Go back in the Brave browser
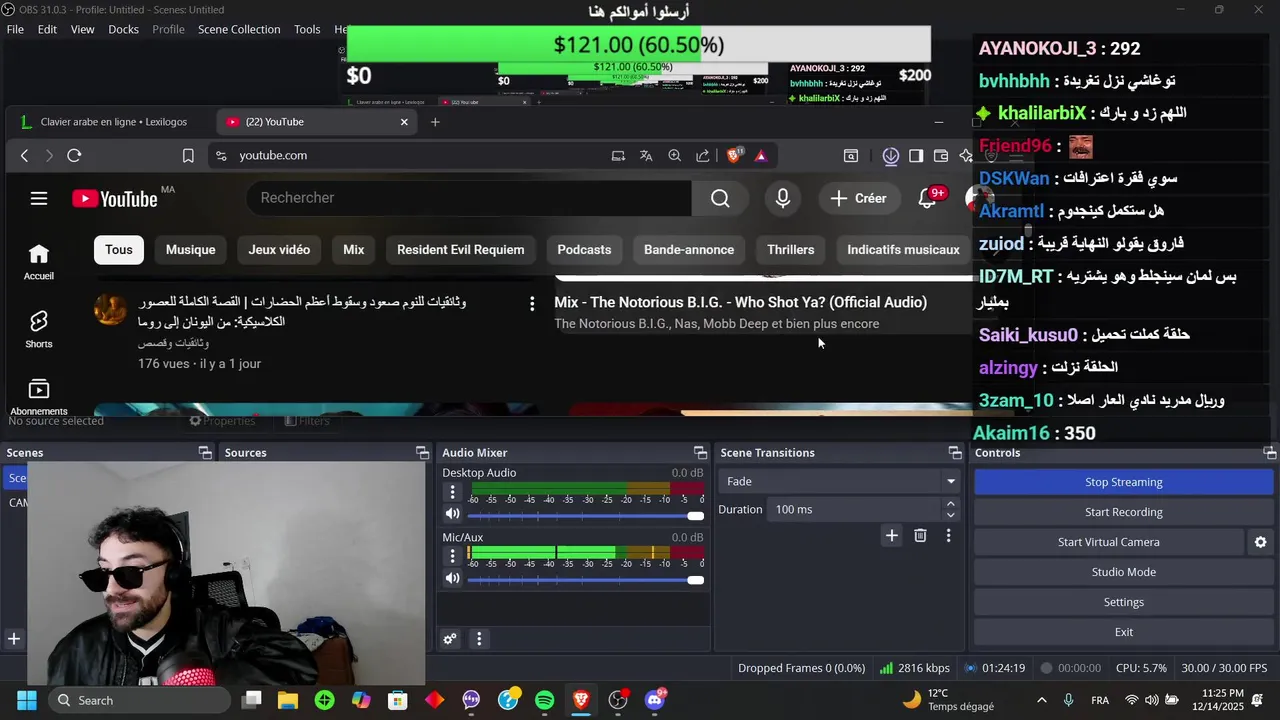1280x720 pixels. [25, 156]
